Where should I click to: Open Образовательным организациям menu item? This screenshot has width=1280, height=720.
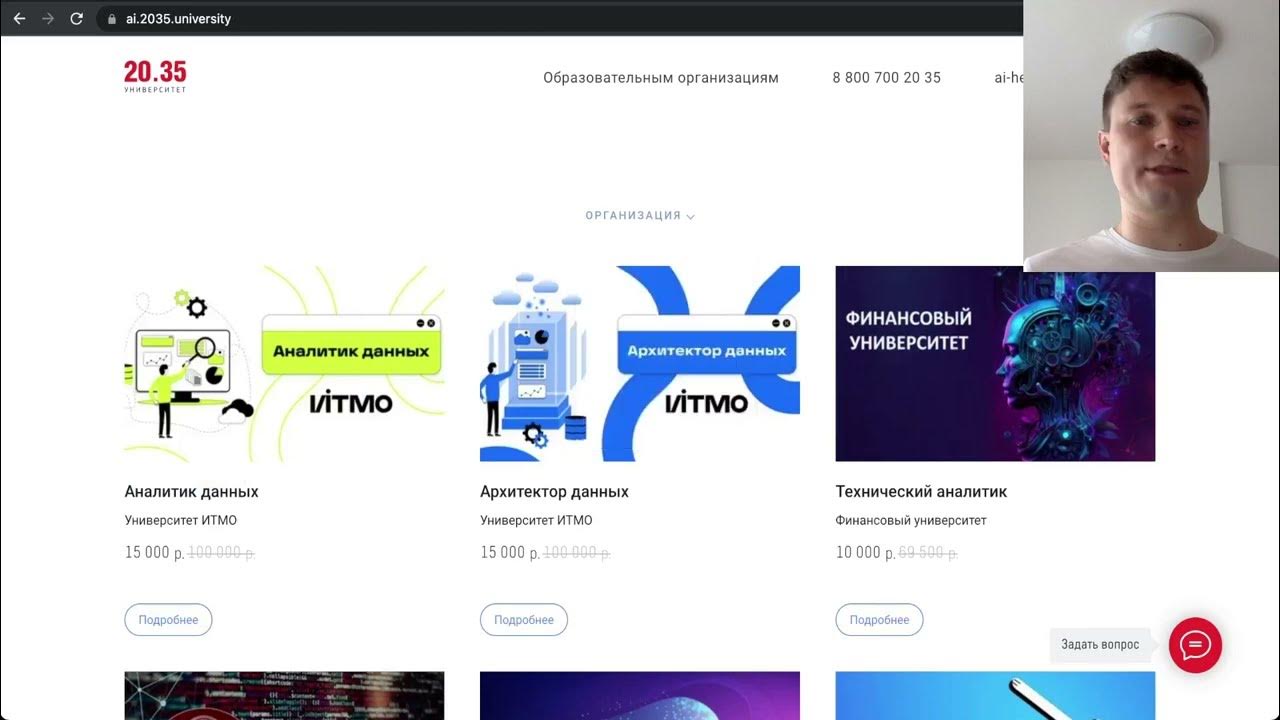661,77
